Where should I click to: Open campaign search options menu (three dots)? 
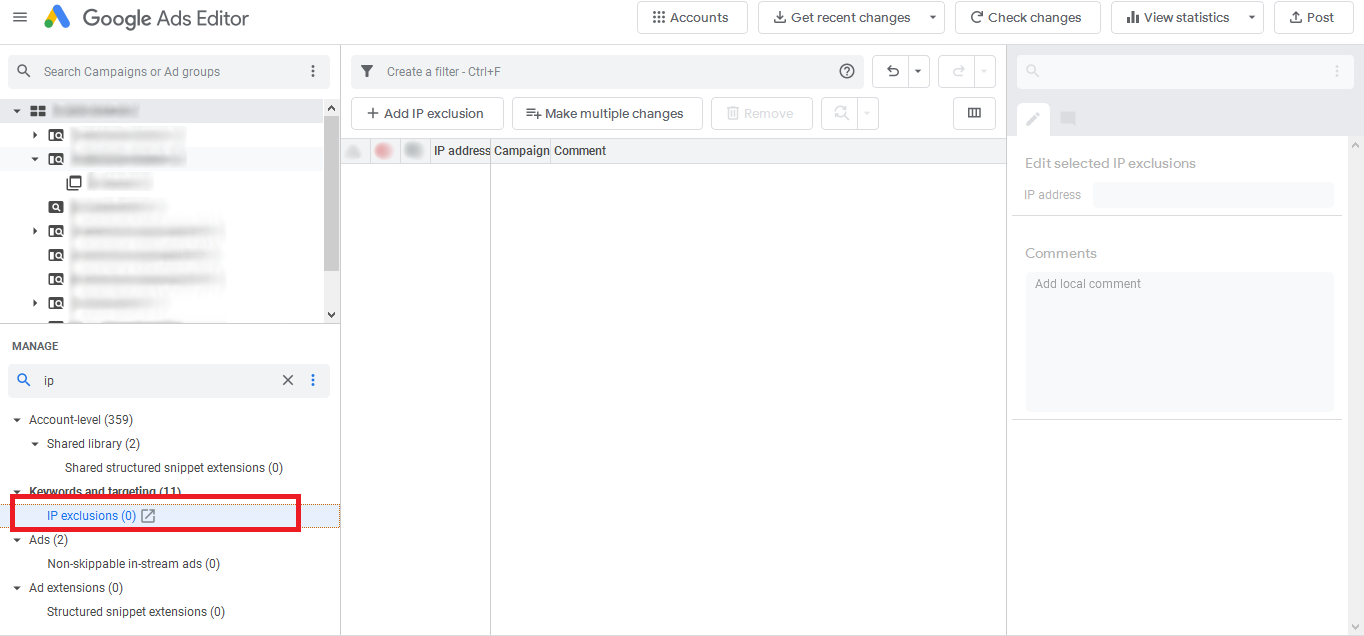click(x=313, y=71)
